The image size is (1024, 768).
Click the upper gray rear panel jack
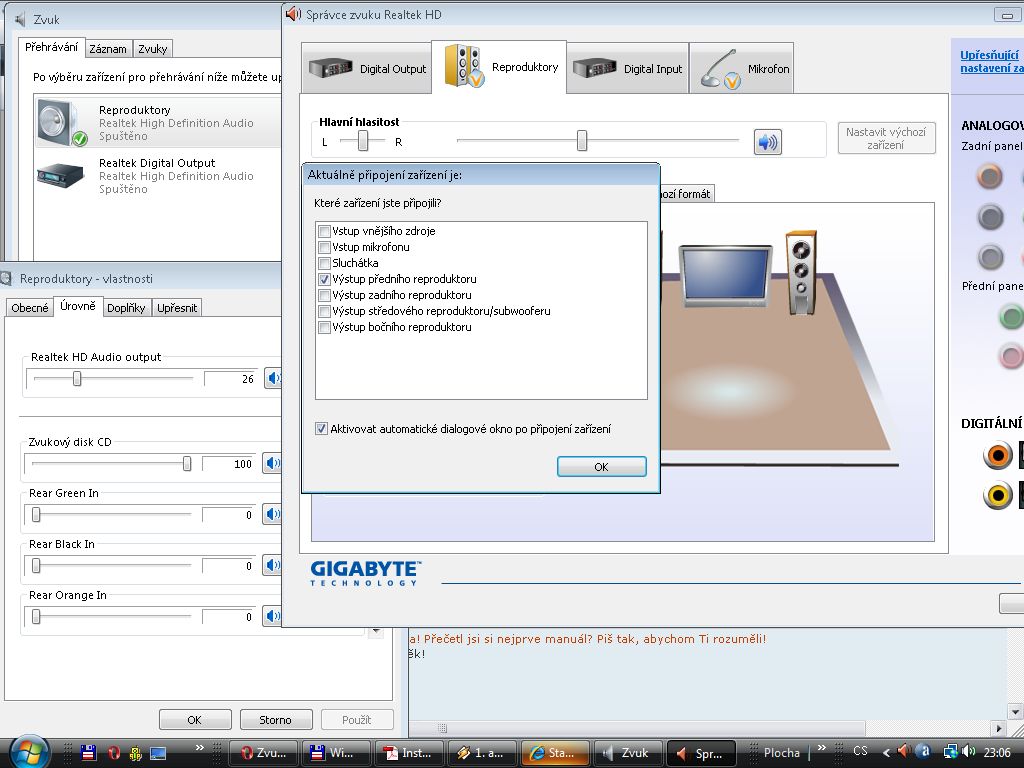[990, 216]
